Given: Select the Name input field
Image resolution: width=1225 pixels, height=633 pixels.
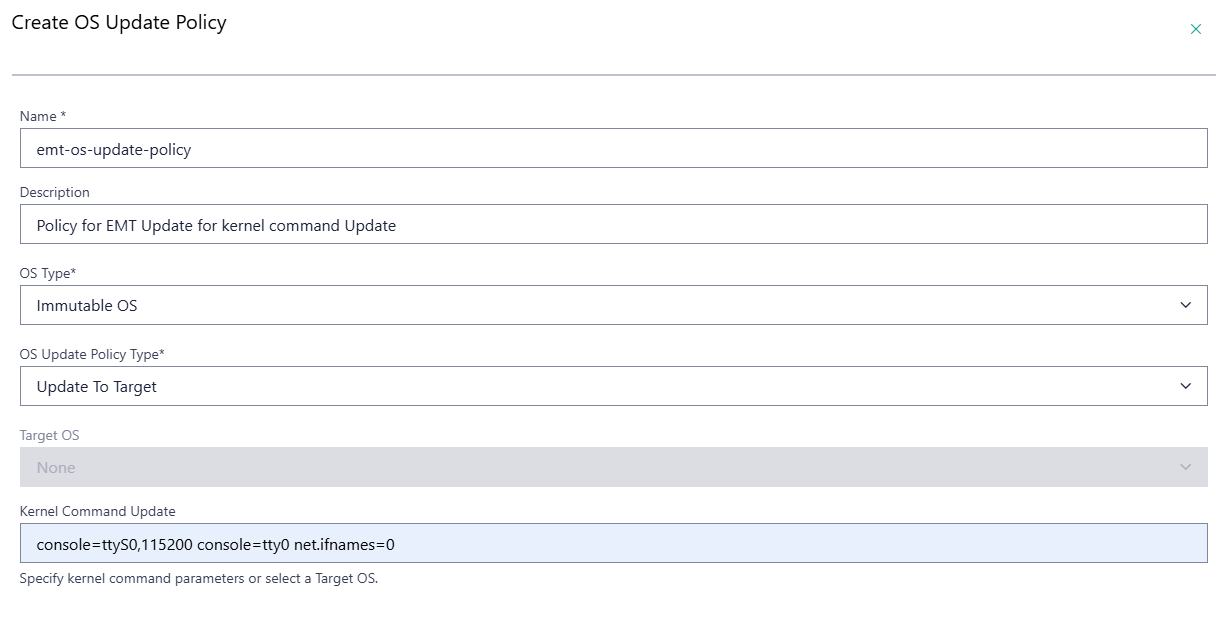Looking at the screenshot, I should pyautogui.click(x=612, y=147).
